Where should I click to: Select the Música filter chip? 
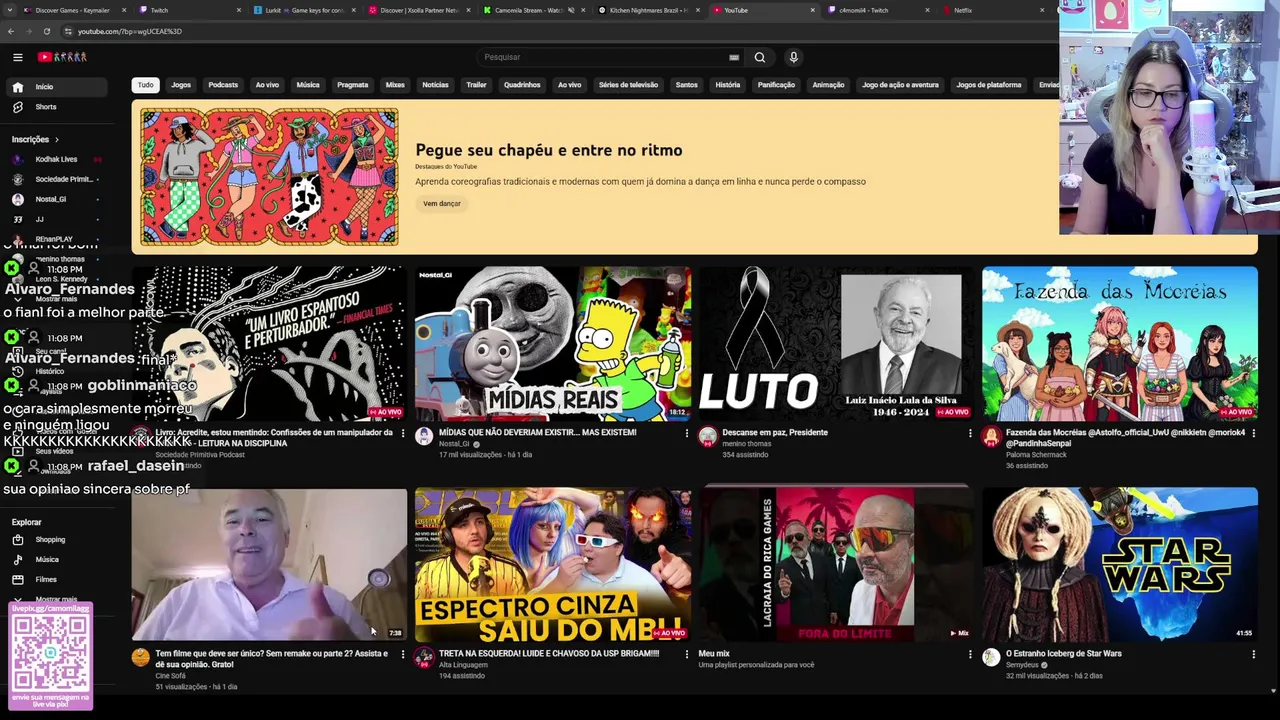click(x=308, y=85)
